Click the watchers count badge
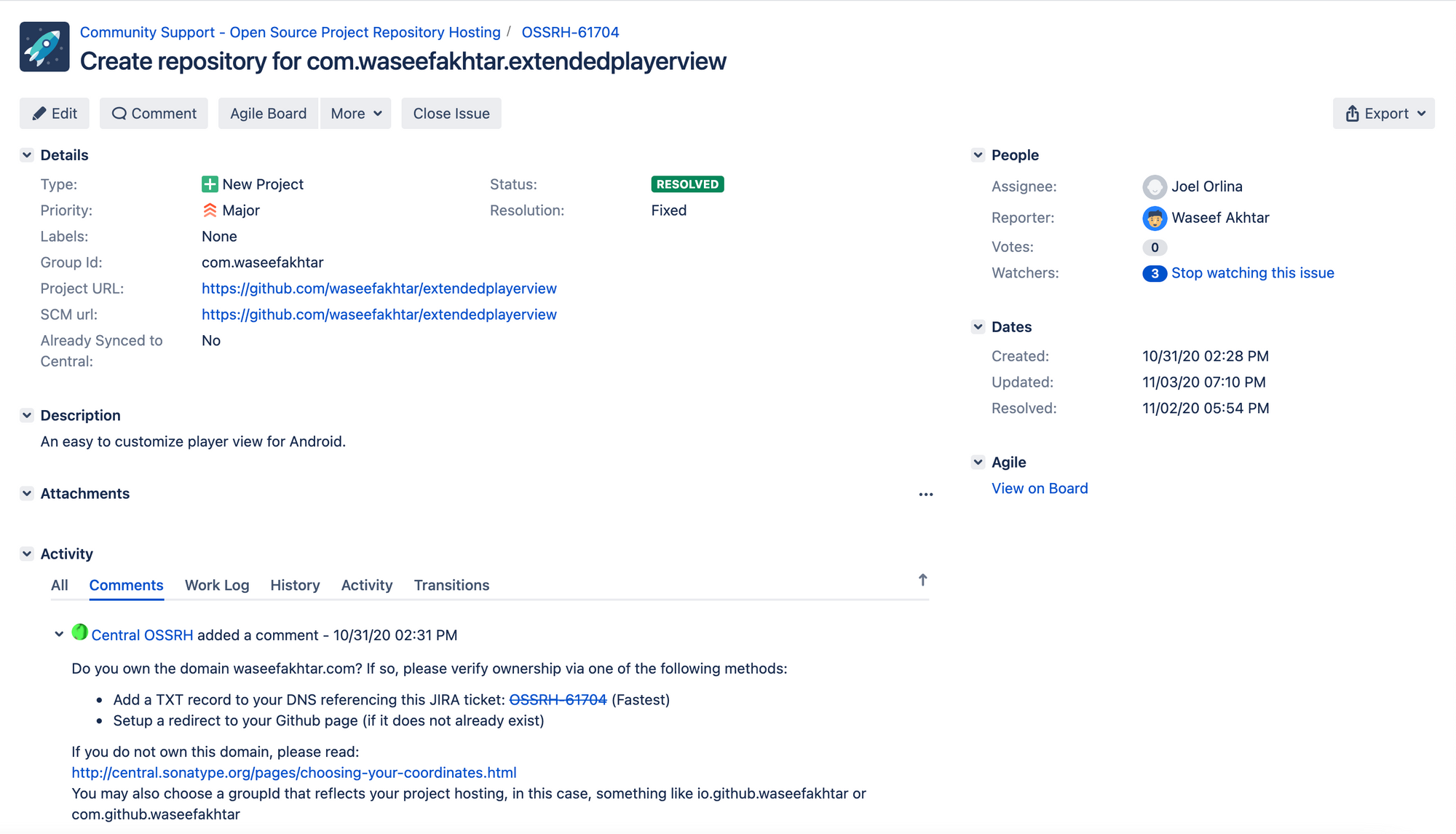 [1155, 273]
